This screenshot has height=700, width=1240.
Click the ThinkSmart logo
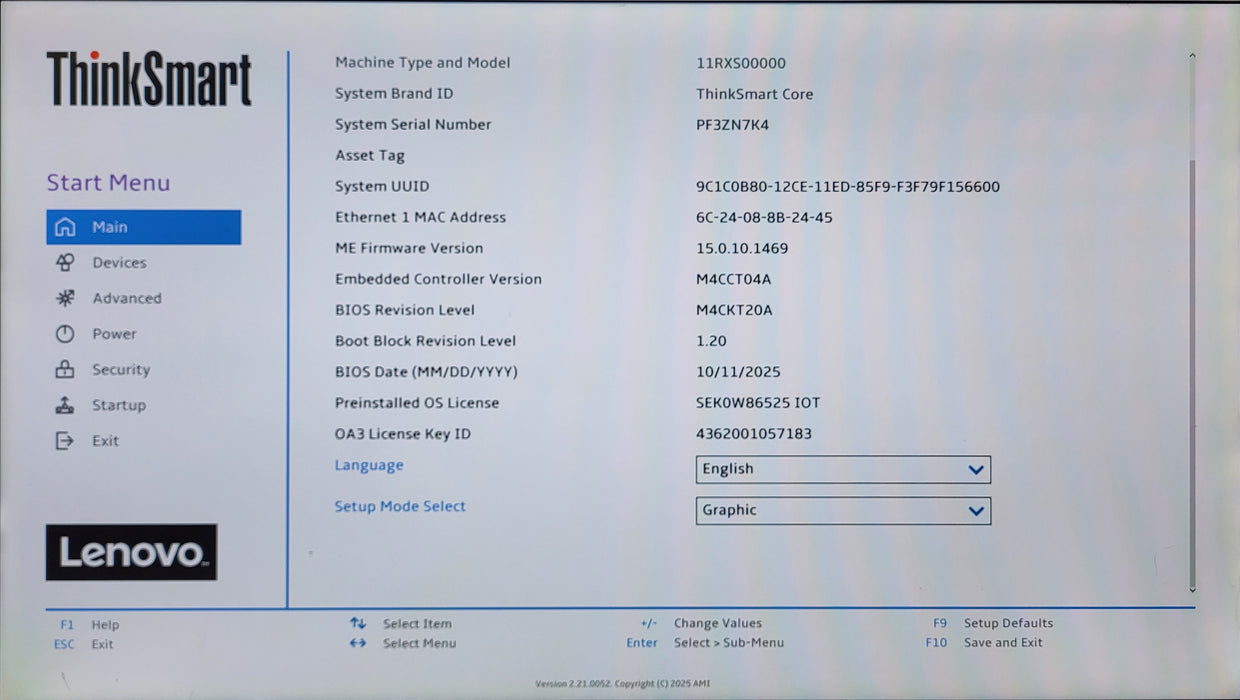tap(149, 79)
